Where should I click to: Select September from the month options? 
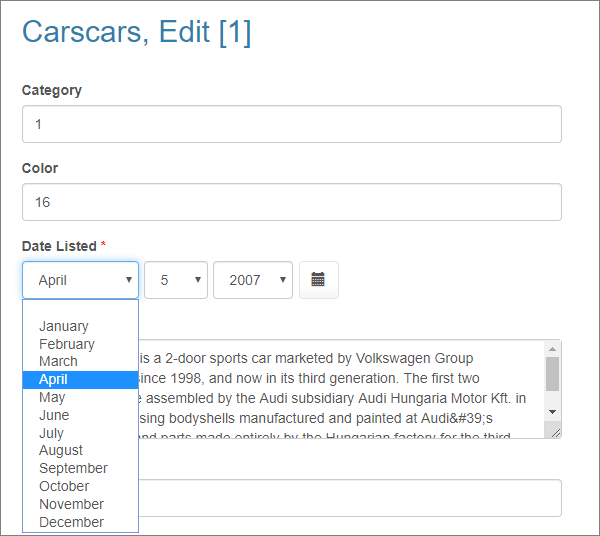[x=80, y=468]
